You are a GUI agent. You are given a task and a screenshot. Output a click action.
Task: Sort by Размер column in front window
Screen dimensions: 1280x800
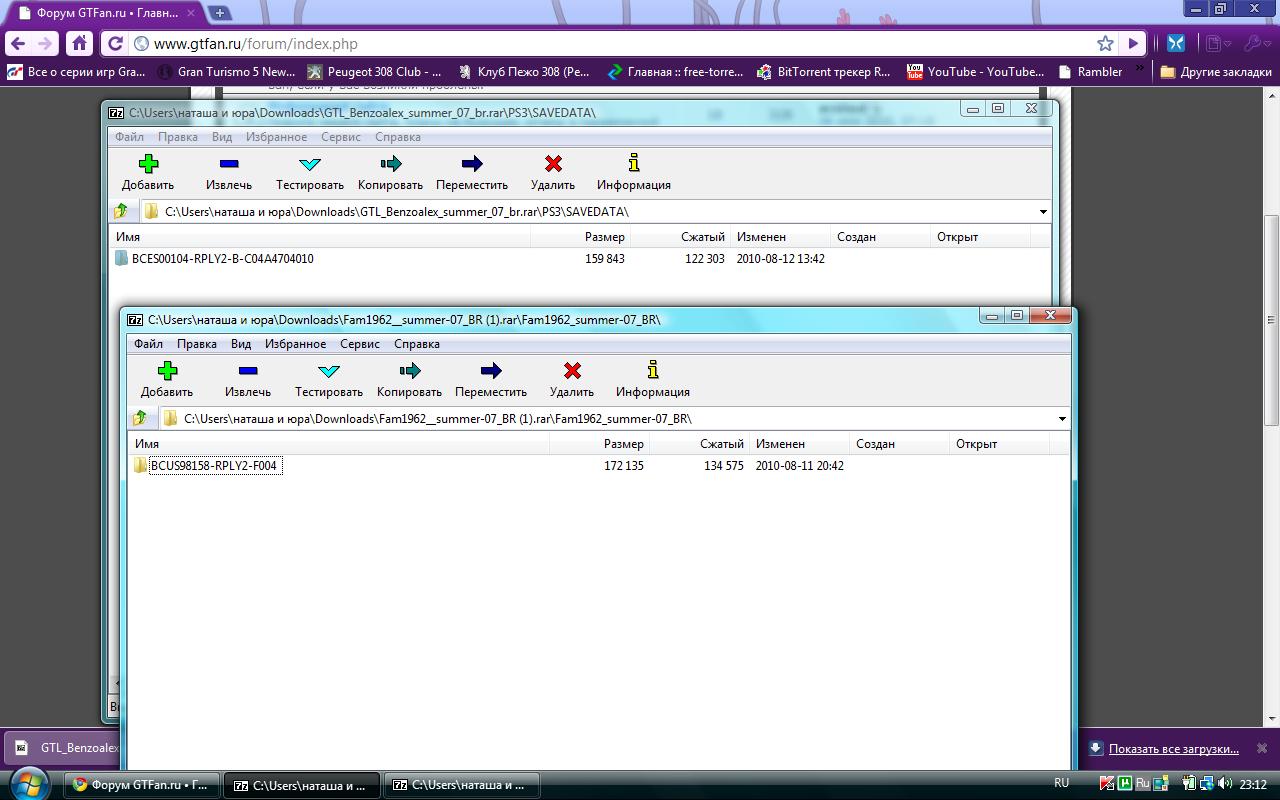[x=599, y=443]
